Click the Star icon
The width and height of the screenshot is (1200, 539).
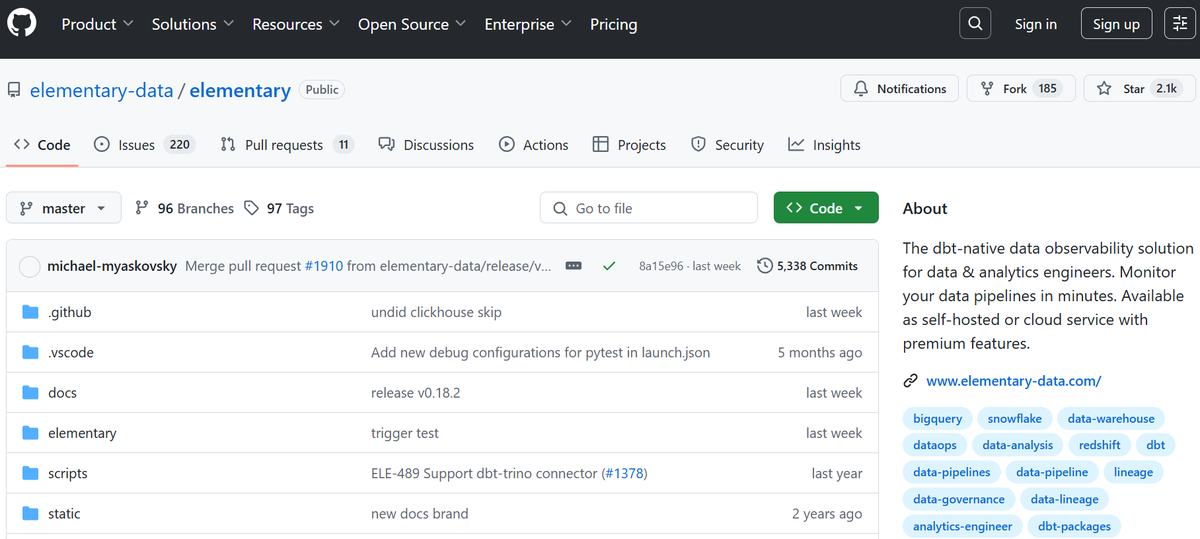1104,89
